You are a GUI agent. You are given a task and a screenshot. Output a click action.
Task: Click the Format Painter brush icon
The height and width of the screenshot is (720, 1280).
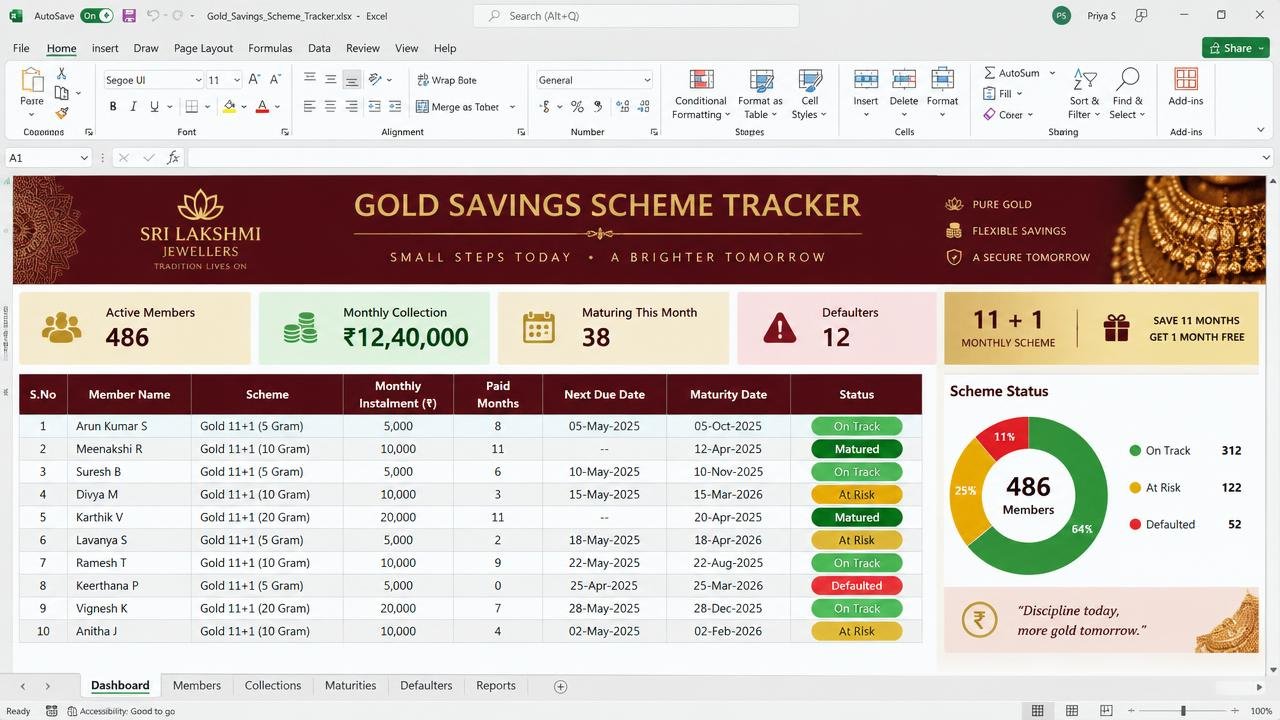(x=61, y=113)
